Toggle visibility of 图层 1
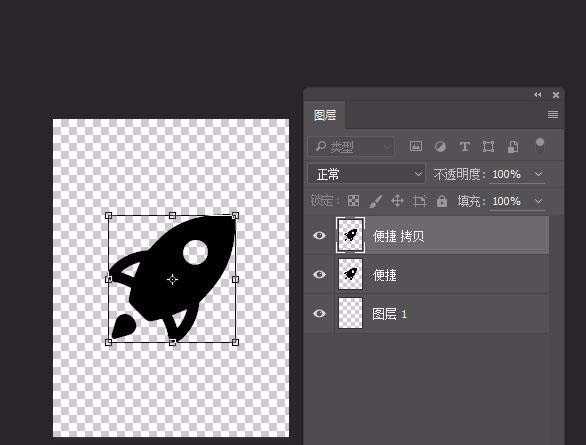 pyautogui.click(x=319, y=313)
